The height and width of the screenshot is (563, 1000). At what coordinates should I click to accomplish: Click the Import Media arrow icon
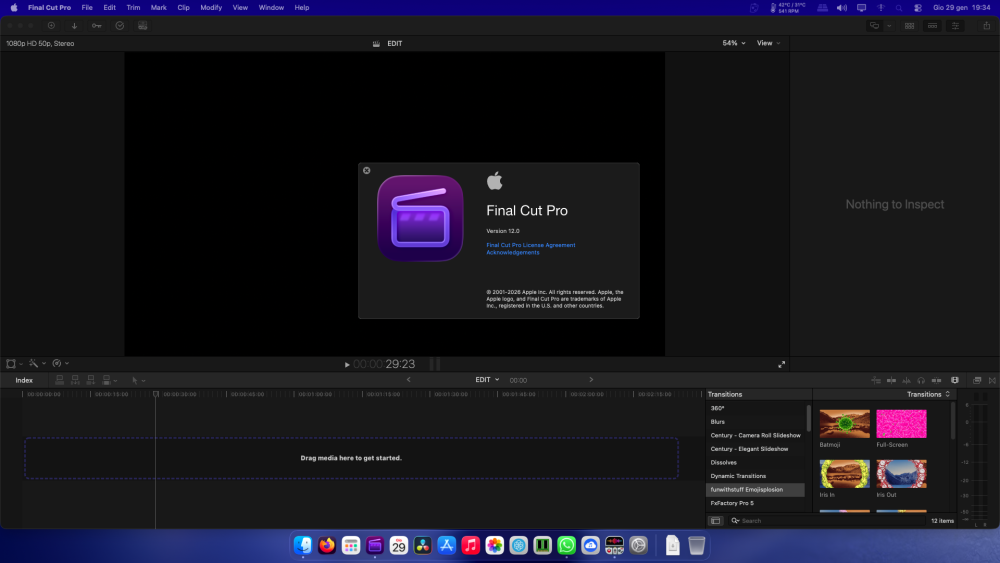pyautogui.click(x=74, y=26)
